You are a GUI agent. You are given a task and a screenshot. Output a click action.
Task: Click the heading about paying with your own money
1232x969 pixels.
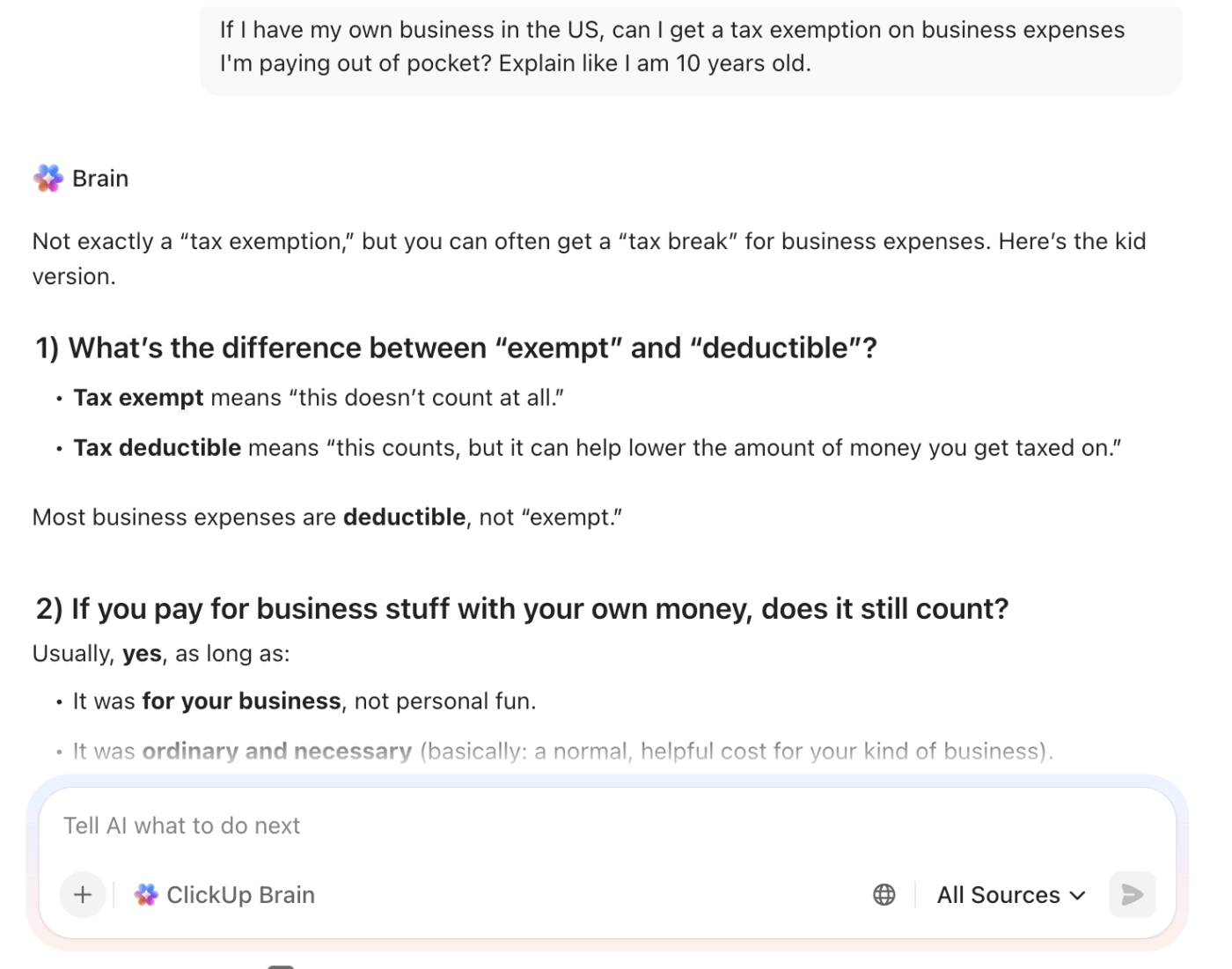(x=522, y=609)
